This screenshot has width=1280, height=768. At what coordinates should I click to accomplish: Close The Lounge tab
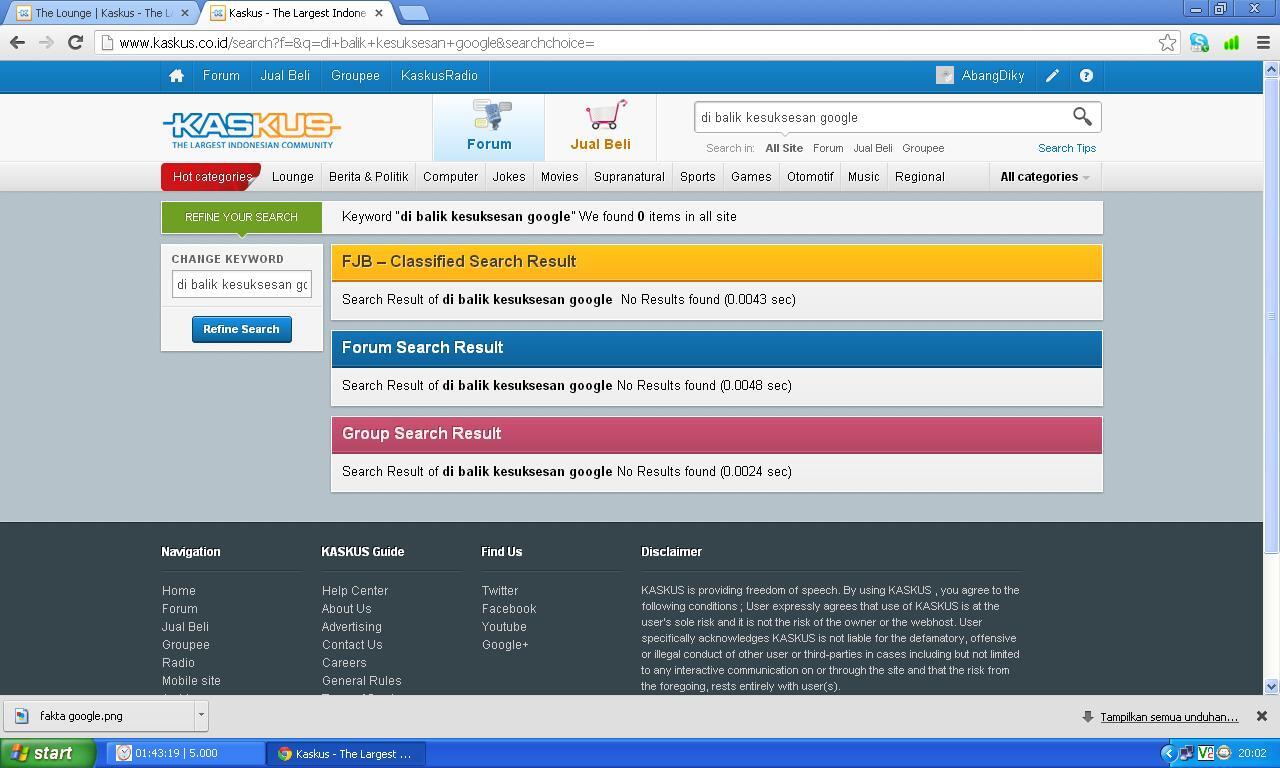[x=184, y=13]
